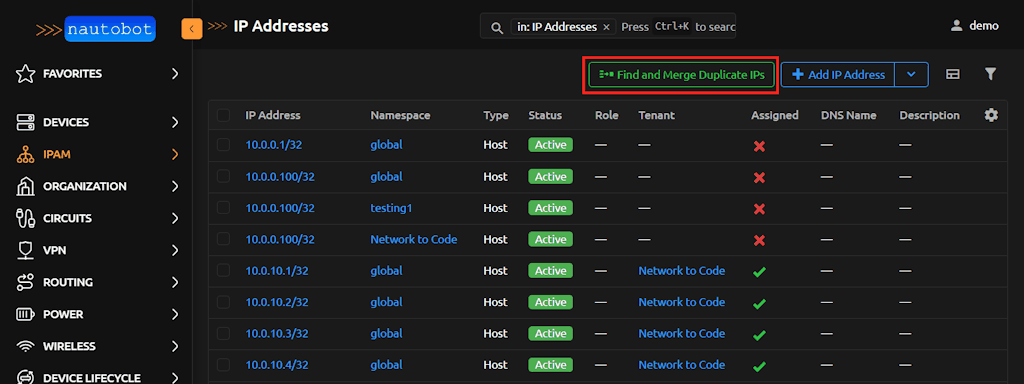Expand the Organization menu chevron

pos(174,186)
